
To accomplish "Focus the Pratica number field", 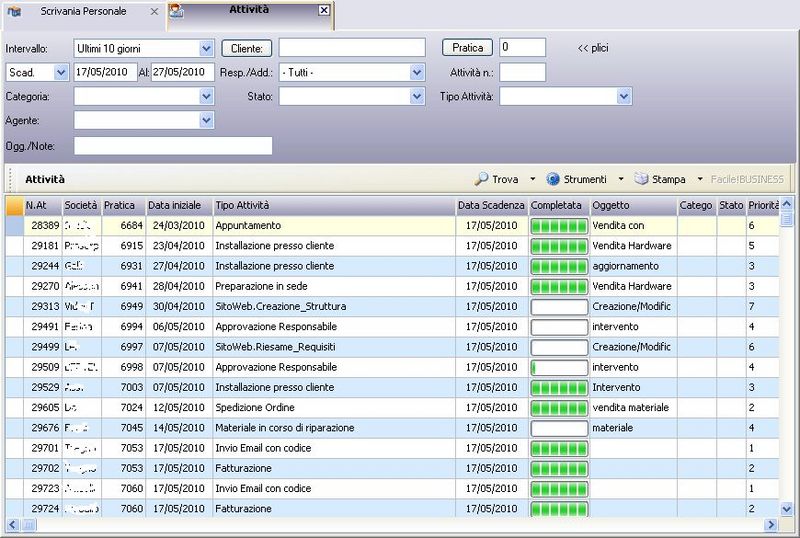I will pos(522,47).
